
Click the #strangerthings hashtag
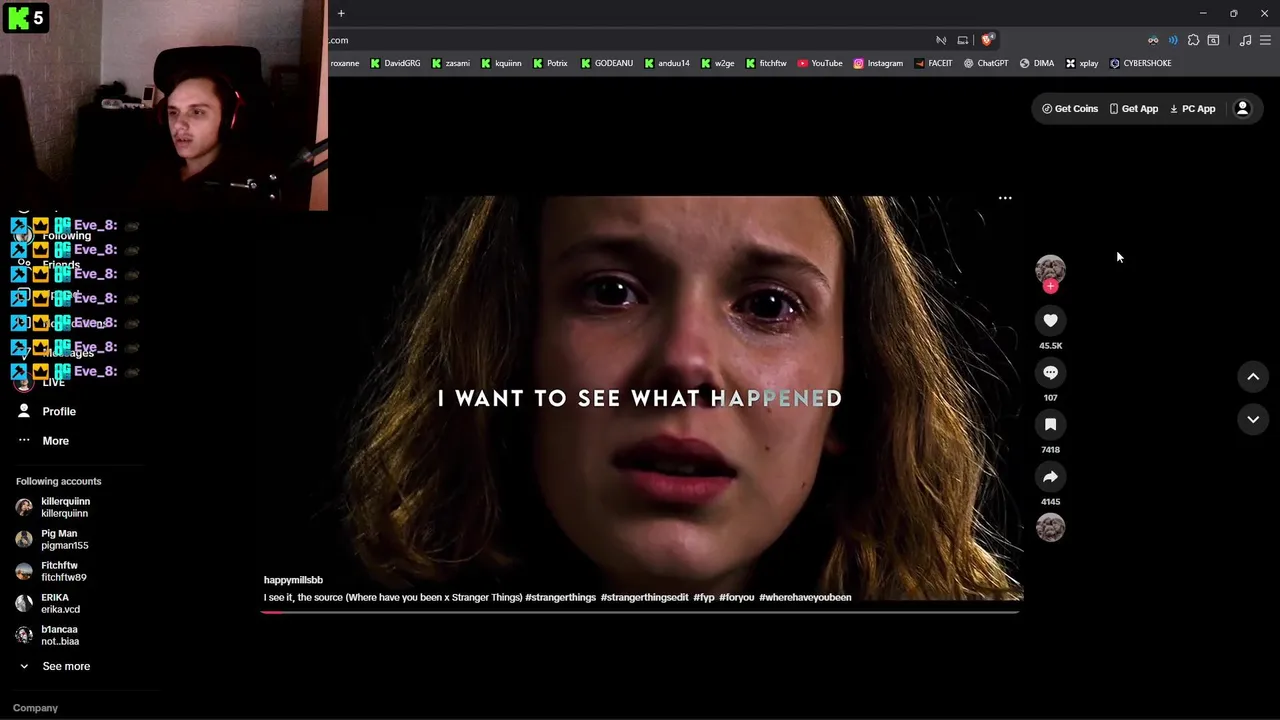pyautogui.click(x=560, y=597)
